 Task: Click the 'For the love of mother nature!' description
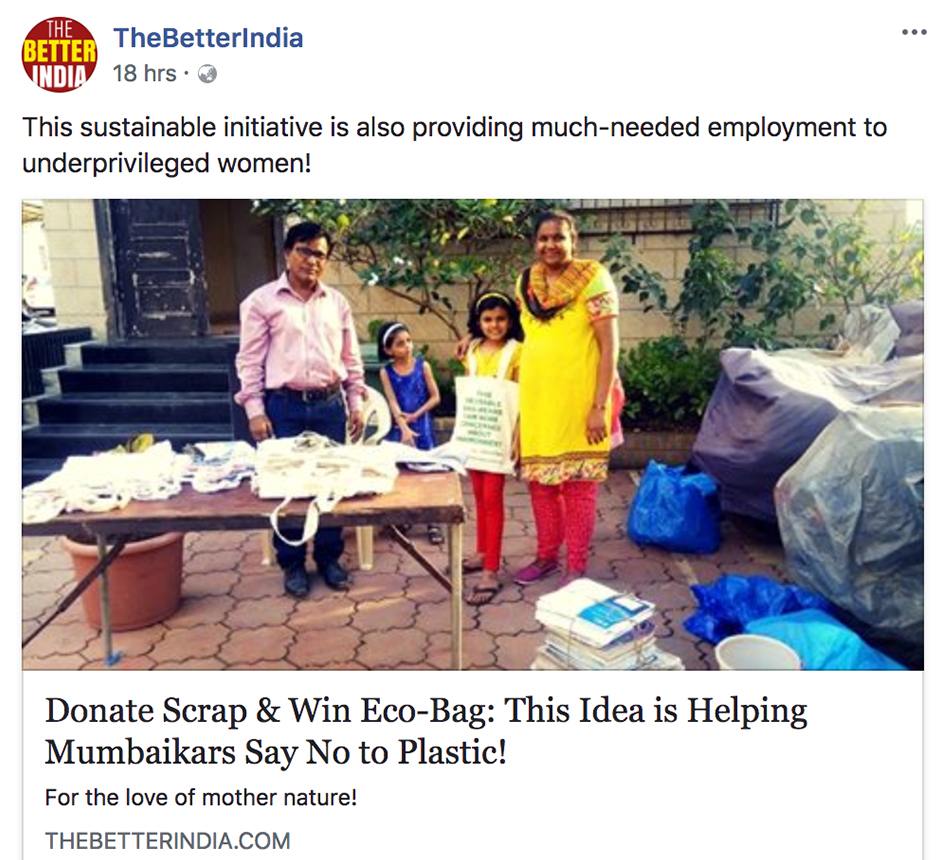pos(201,798)
